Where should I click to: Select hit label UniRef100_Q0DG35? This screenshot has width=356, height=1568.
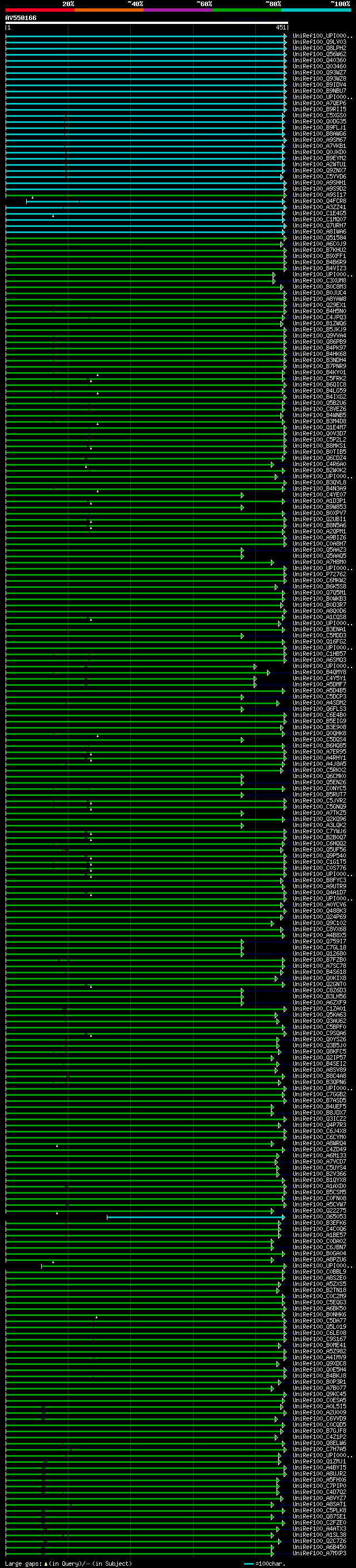point(319,122)
